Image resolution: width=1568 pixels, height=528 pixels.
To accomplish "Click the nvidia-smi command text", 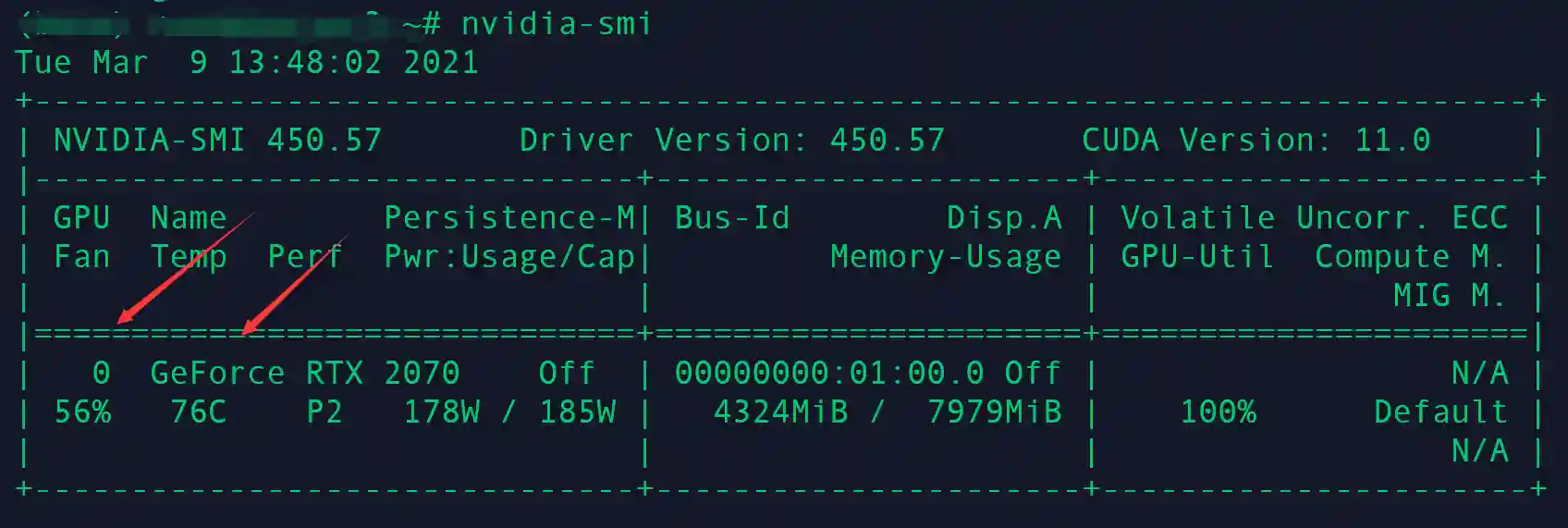I will pyautogui.click(x=556, y=23).
